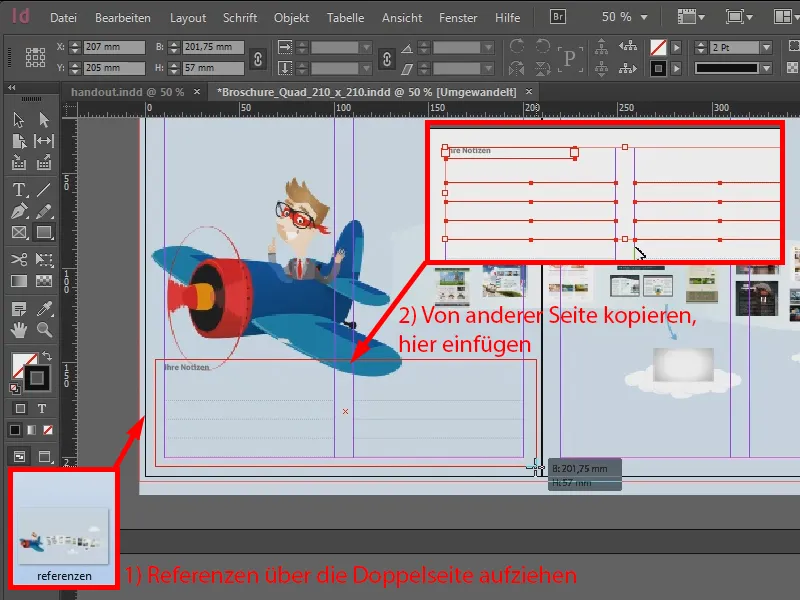Viewport: 800px width, 600px height.
Task: Click the stroke swatch in control panel
Action: point(658,68)
